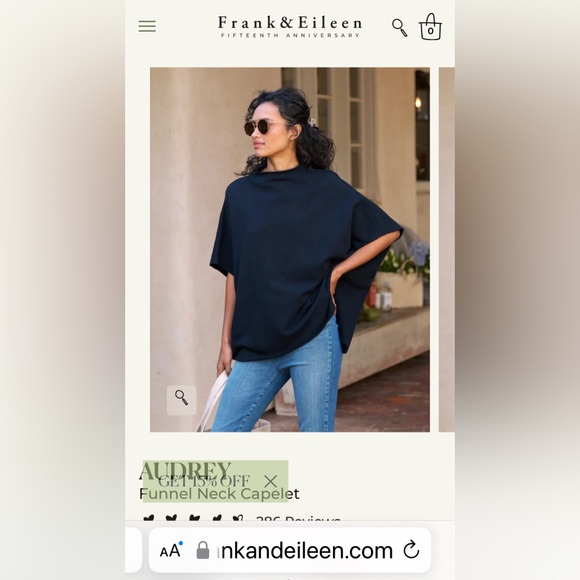Show the next product photo at right edge
Viewport: 580px width, 580px height.
(447, 249)
